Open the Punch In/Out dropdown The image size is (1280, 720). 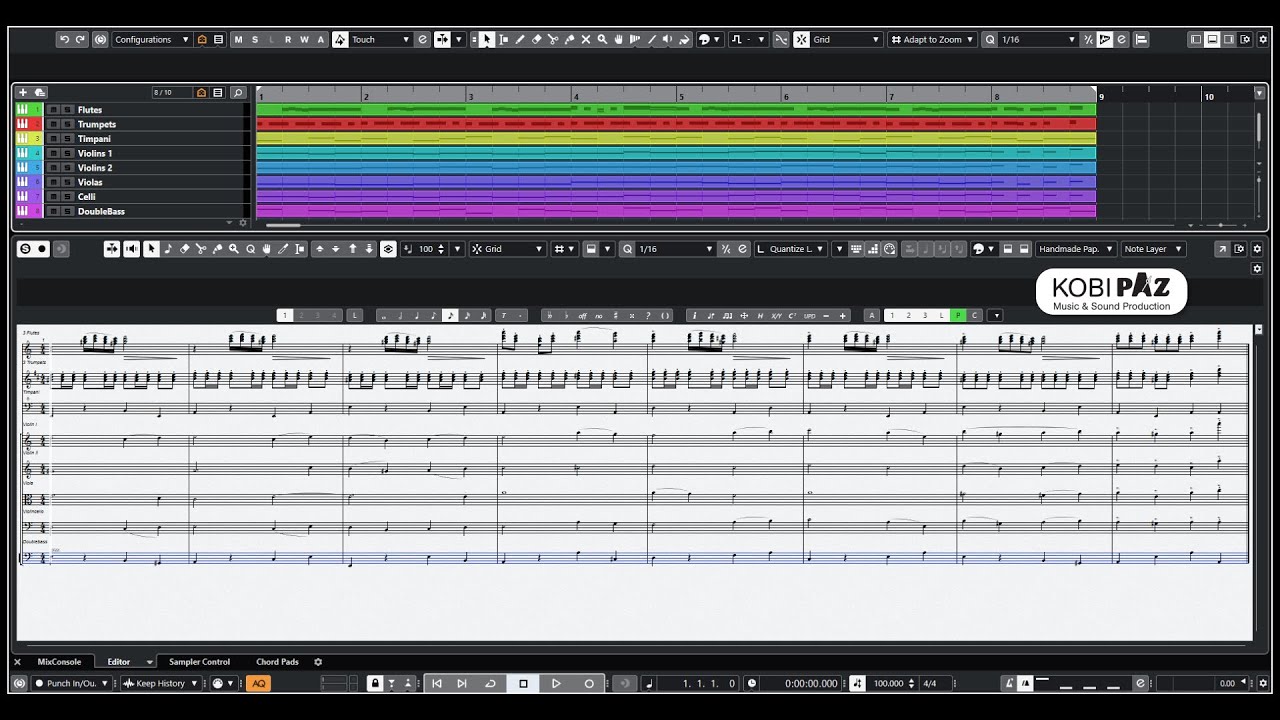pos(71,683)
